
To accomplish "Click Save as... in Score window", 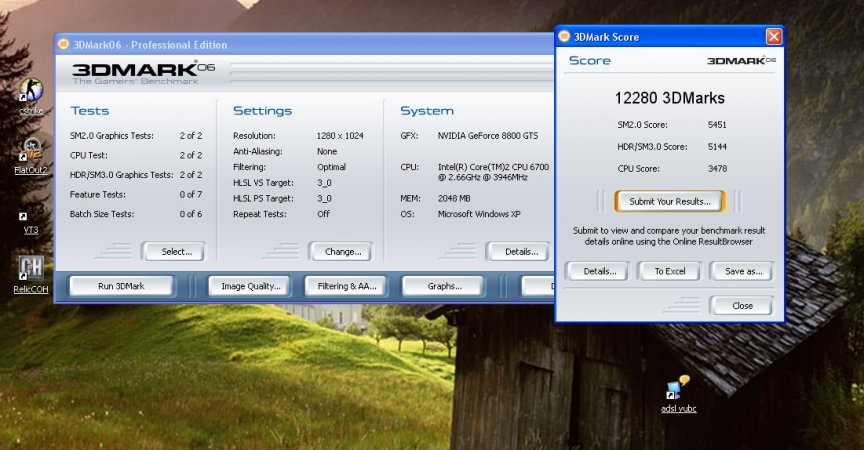I will click(742, 271).
